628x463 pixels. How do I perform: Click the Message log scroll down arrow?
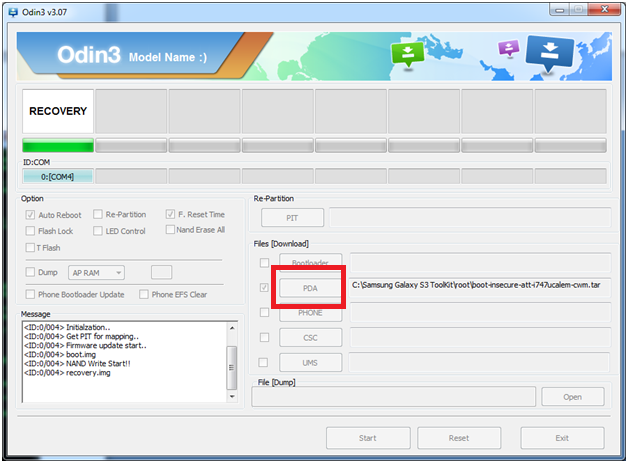tap(232, 397)
